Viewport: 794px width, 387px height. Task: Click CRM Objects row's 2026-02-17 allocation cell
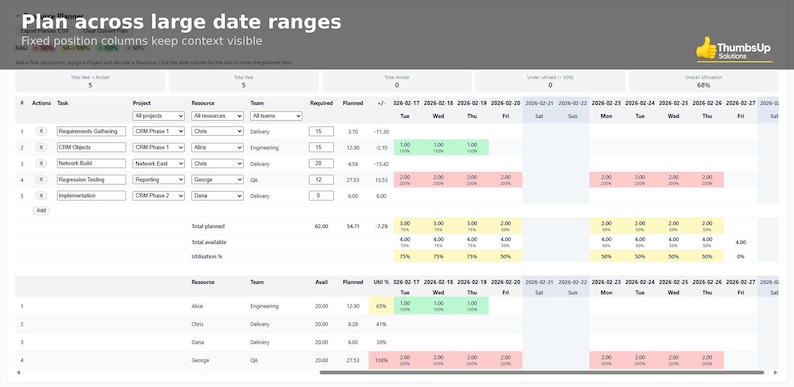coord(405,147)
